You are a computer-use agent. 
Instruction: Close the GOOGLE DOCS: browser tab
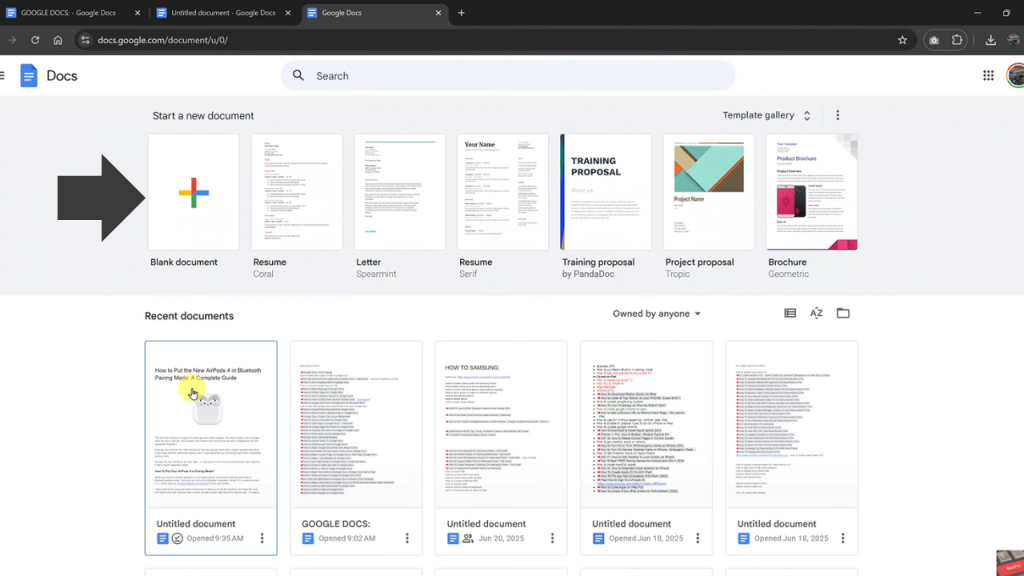coord(137,12)
